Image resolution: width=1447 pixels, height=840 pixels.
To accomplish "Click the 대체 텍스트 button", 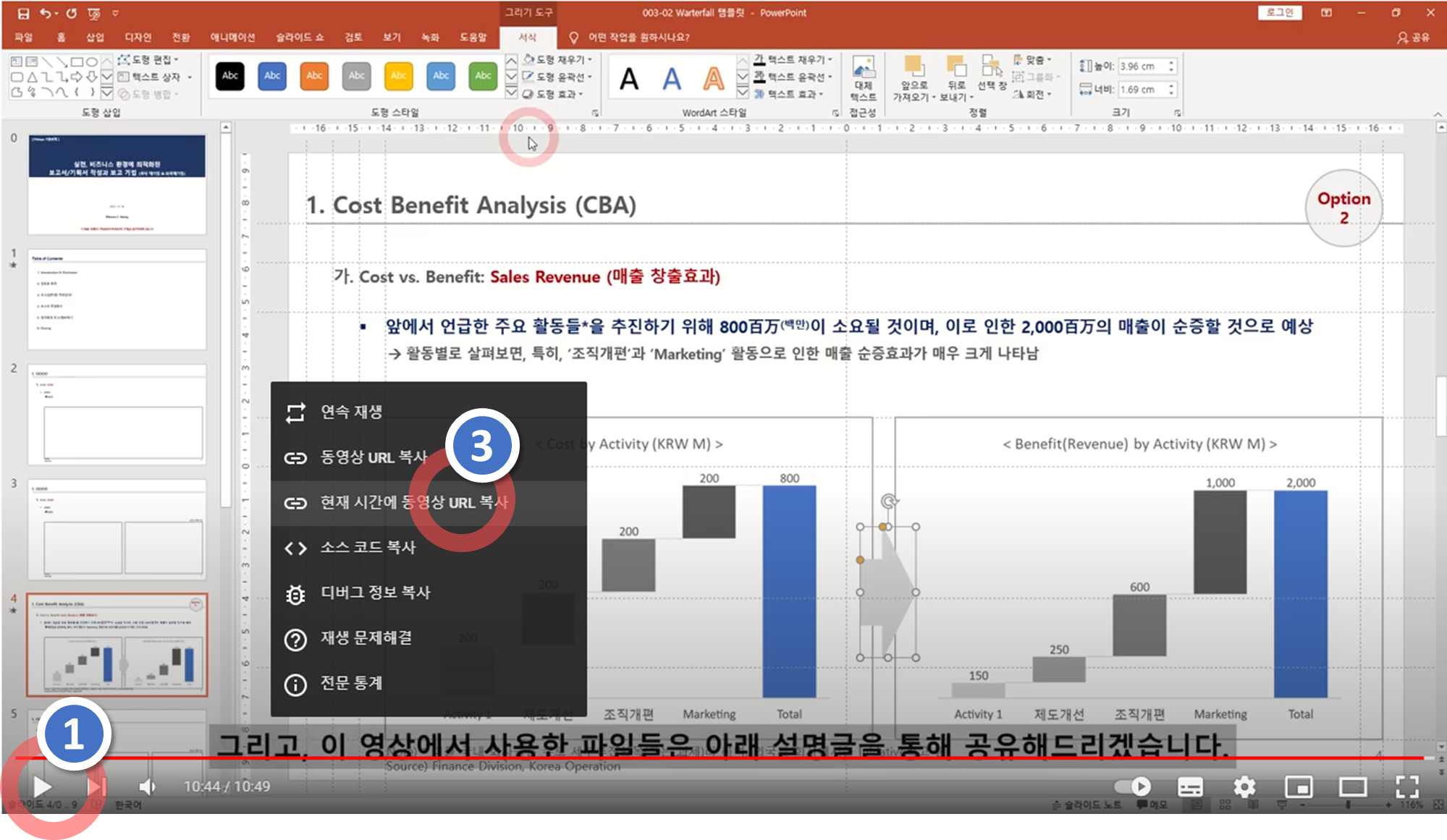I will click(x=863, y=78).
